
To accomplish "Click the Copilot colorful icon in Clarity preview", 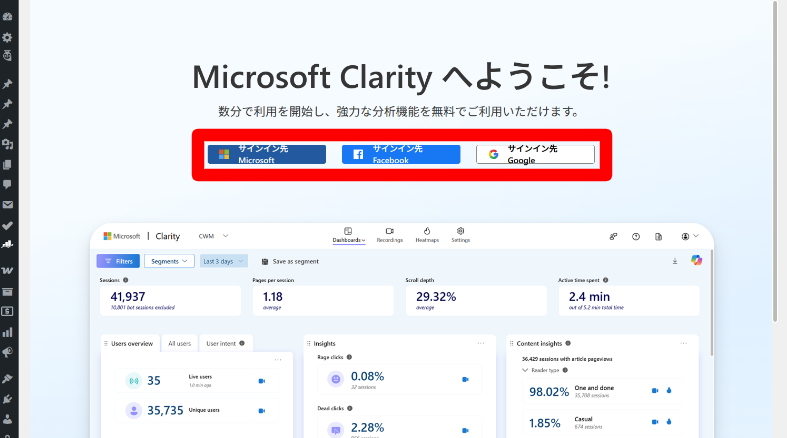I will [696, 260].
